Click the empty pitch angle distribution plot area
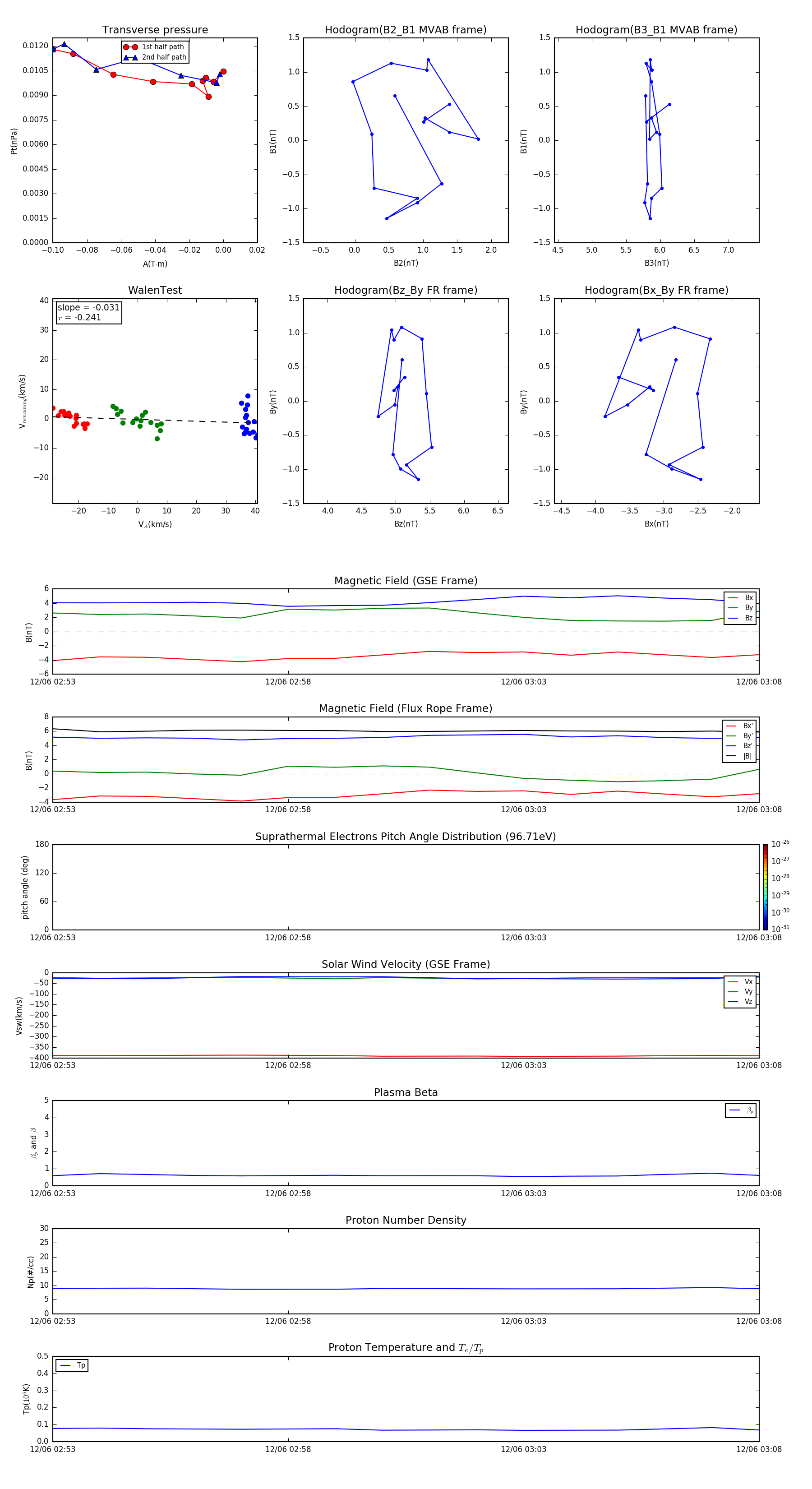Image resolution: width=812 pixels, height=1489 pixels. click(x=406, y=887)
